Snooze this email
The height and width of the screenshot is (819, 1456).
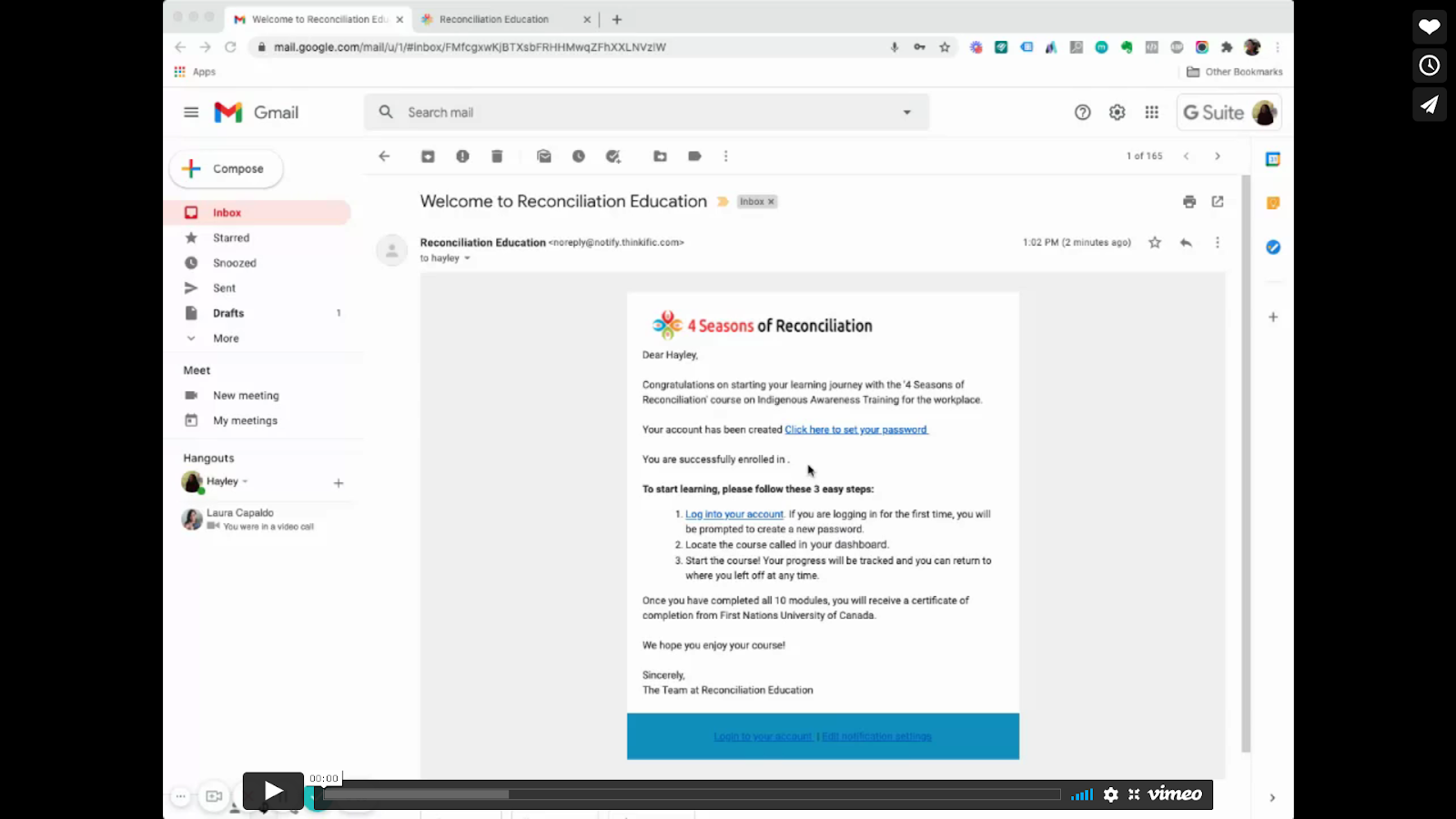[x=579, y=157]
